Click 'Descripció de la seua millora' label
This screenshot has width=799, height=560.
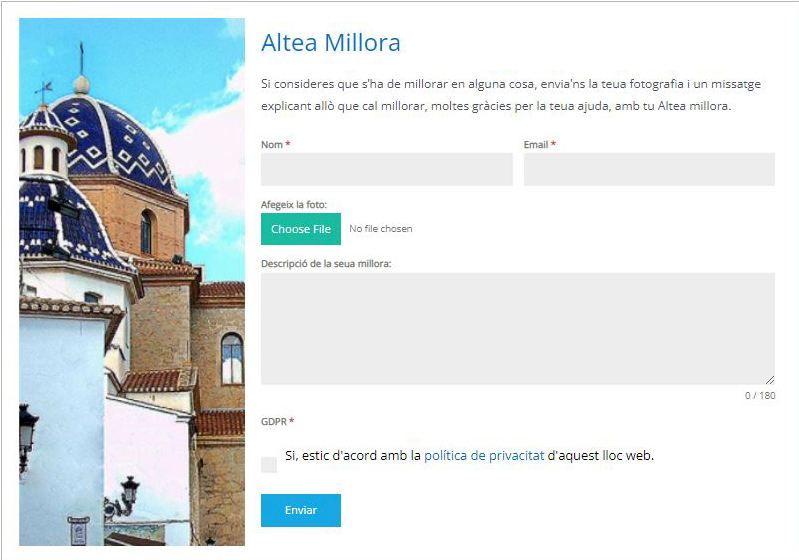[x=325, y=264]
